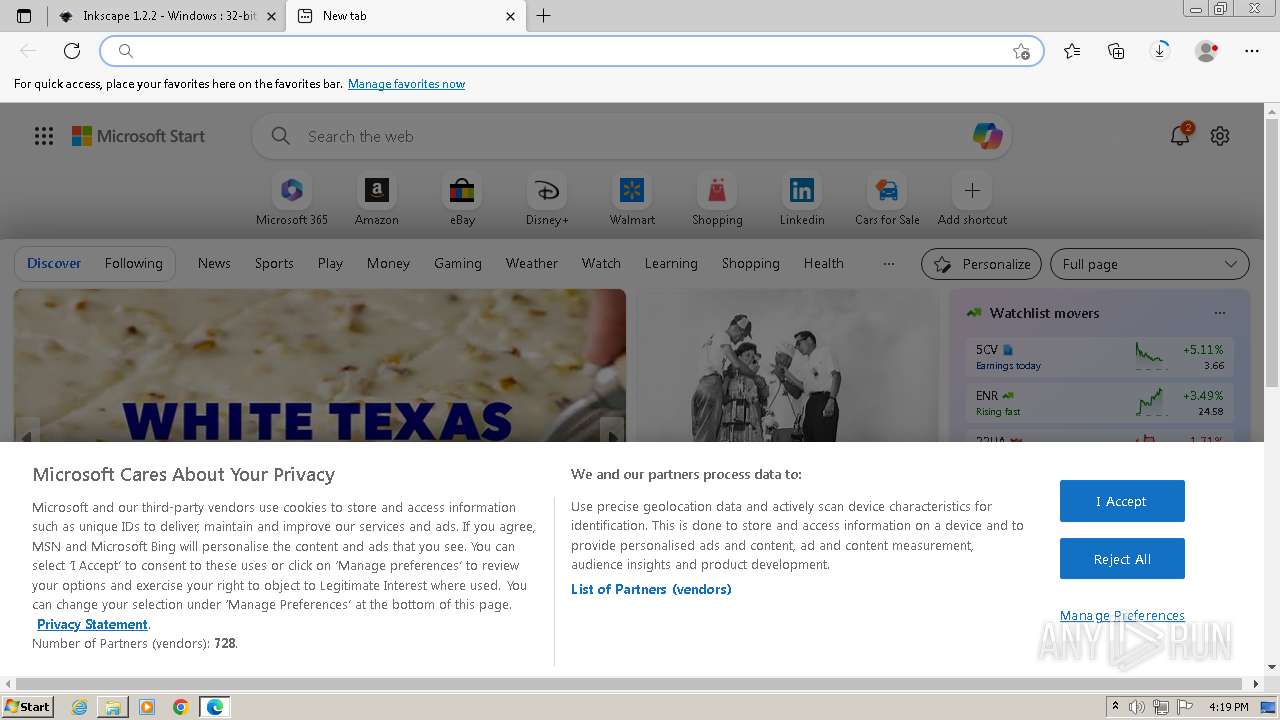Open the Favorites list icon

click(x=1072, y=51)
